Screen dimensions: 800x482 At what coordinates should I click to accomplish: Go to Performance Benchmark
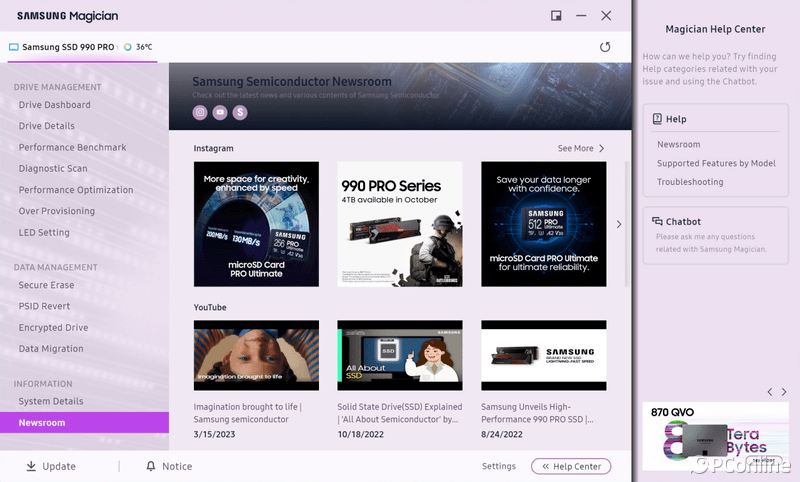72,148
